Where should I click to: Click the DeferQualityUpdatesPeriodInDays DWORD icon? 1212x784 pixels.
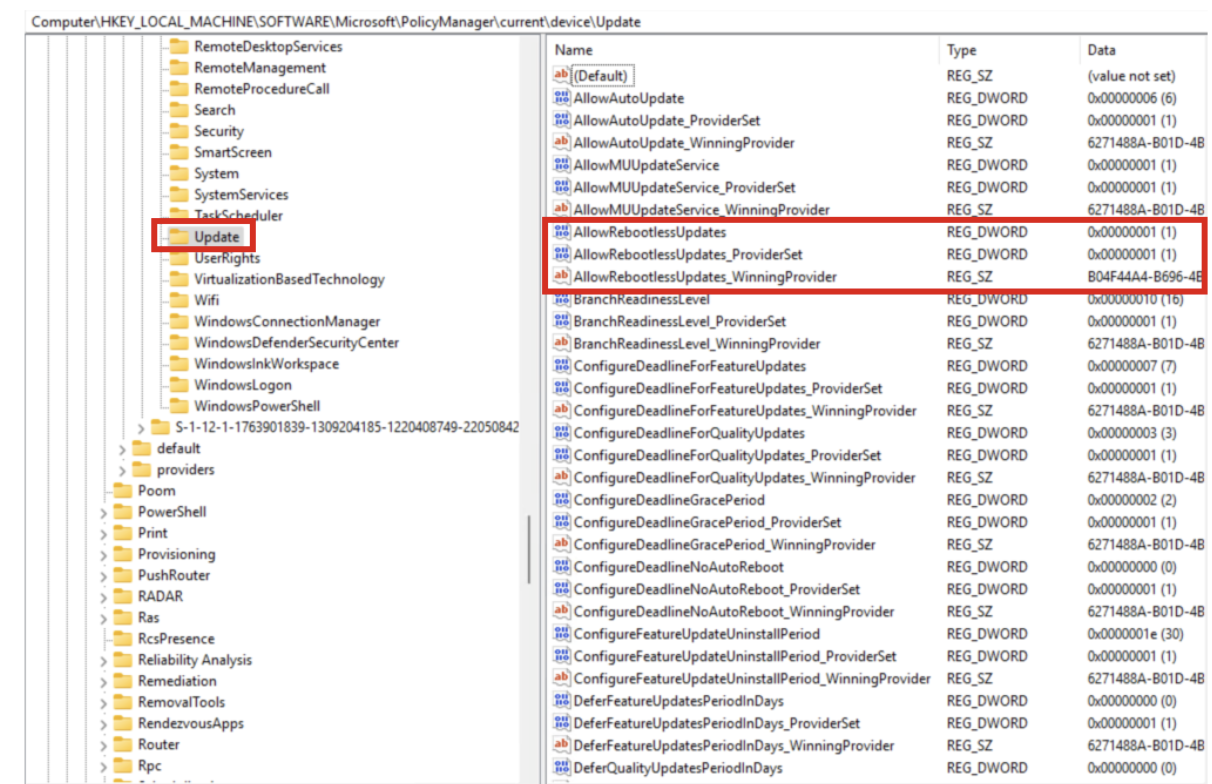click(x=562, y=768)
